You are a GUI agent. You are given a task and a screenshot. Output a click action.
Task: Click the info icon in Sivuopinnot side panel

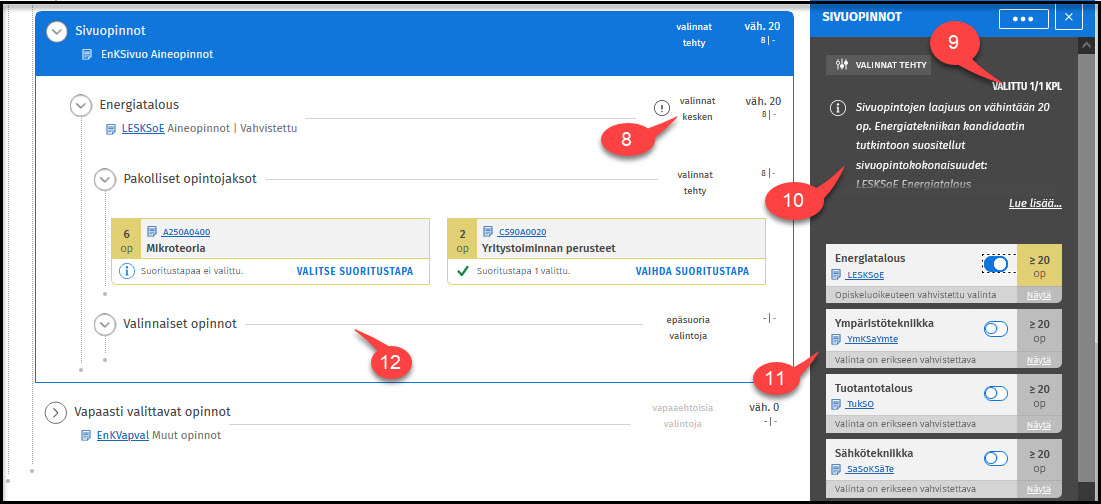[837, 109]
